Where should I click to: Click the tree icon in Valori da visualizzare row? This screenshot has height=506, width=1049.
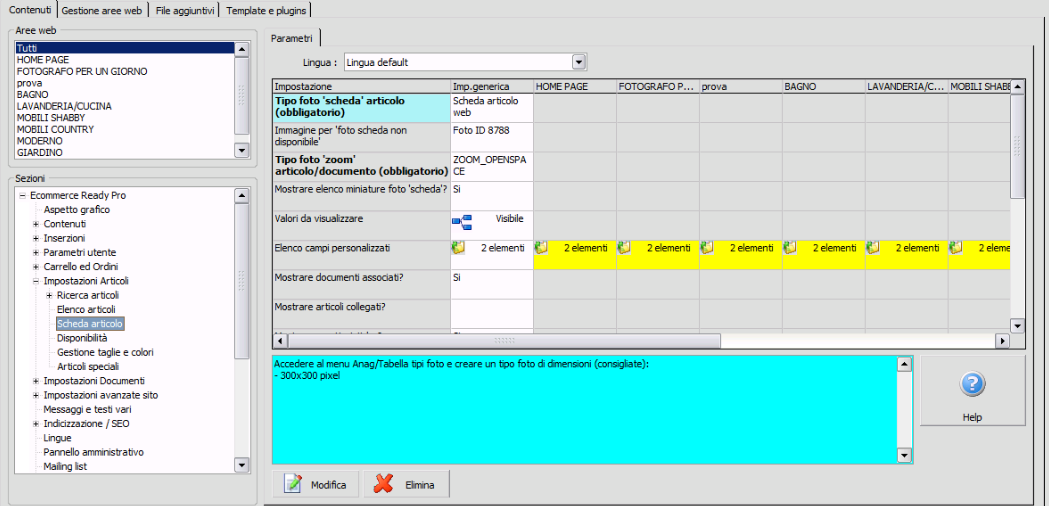pyautogui.click(x=462, y=221)
